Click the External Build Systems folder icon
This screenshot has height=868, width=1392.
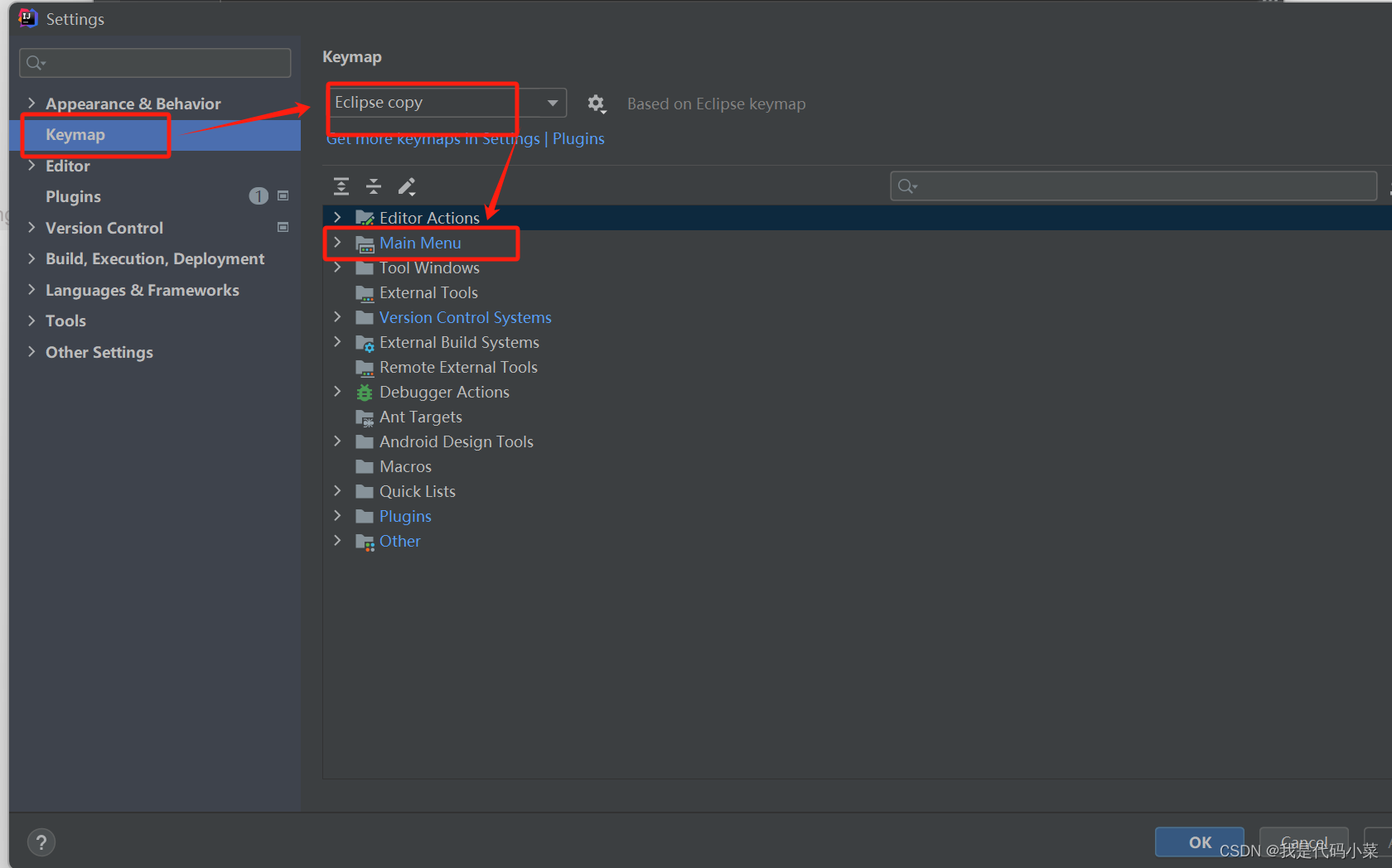pyautogui.click(x=365, y=343)
